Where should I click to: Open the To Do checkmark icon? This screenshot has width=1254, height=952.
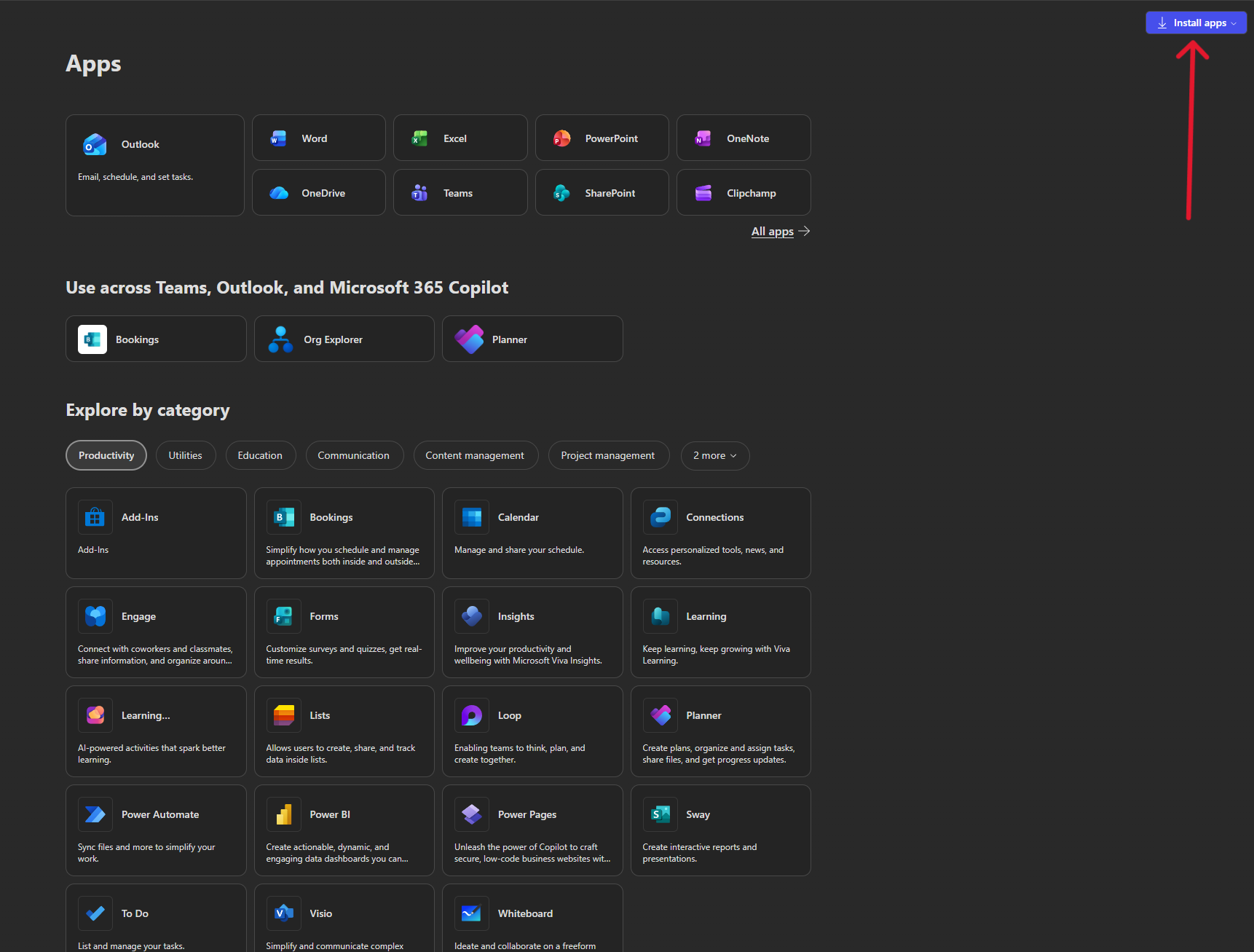click(95, 913)
